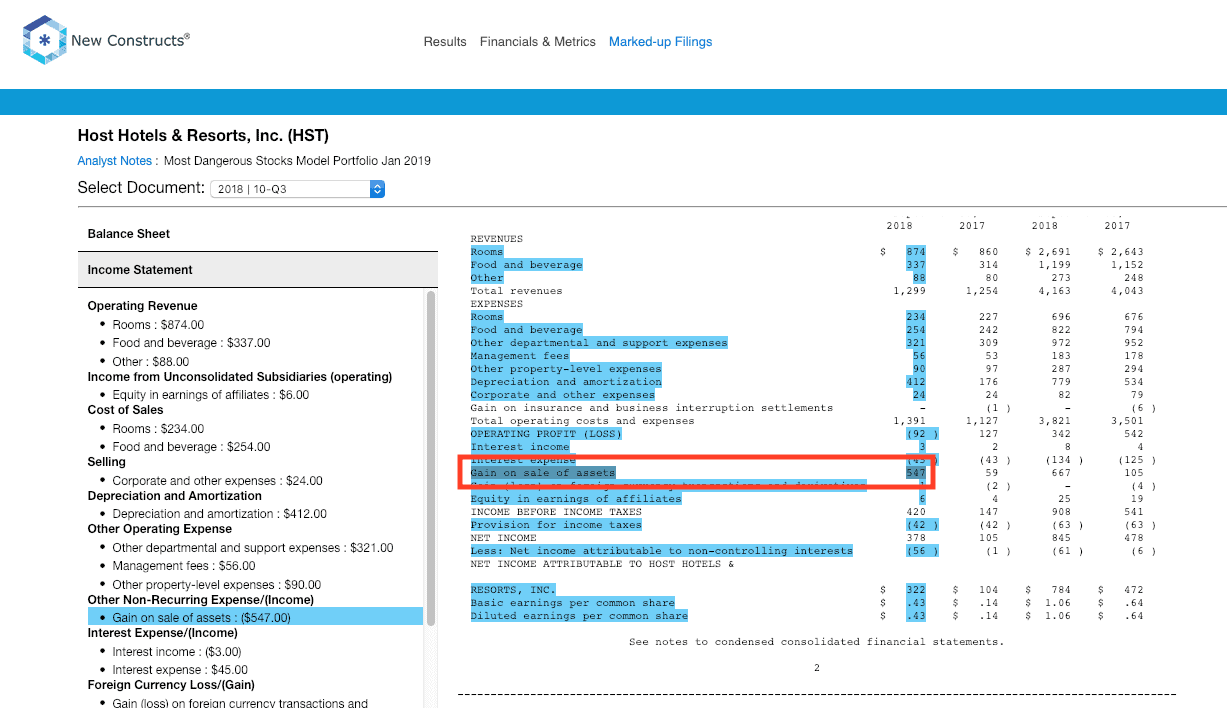
Task: Click Interest income line in filing
Action: [520, 447]
